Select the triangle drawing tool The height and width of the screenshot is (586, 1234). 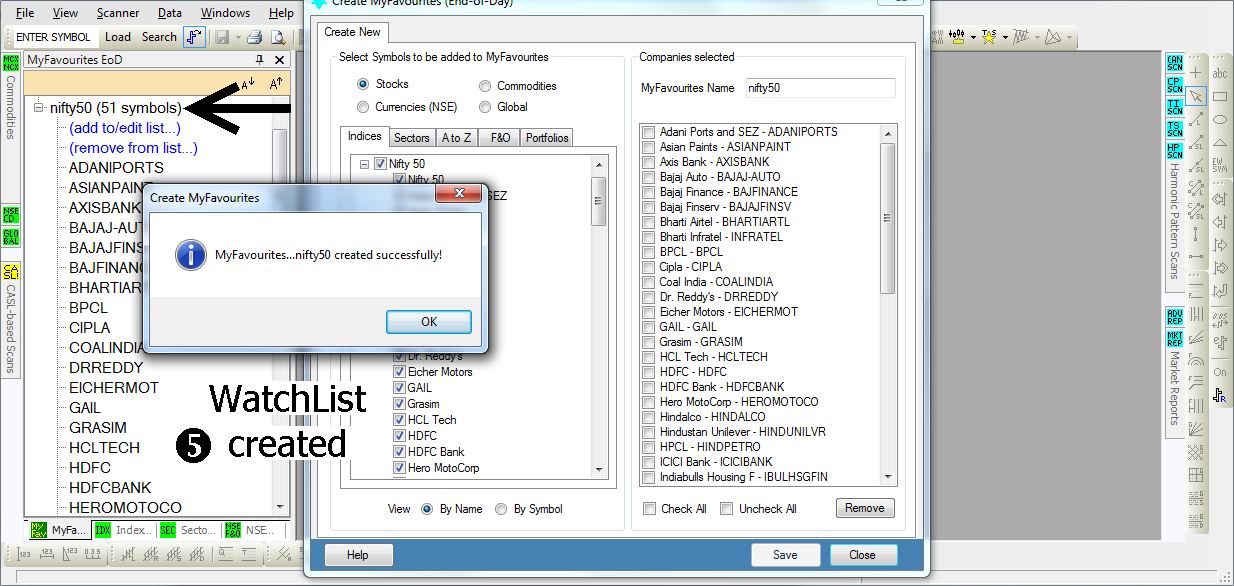(1220, 142)
